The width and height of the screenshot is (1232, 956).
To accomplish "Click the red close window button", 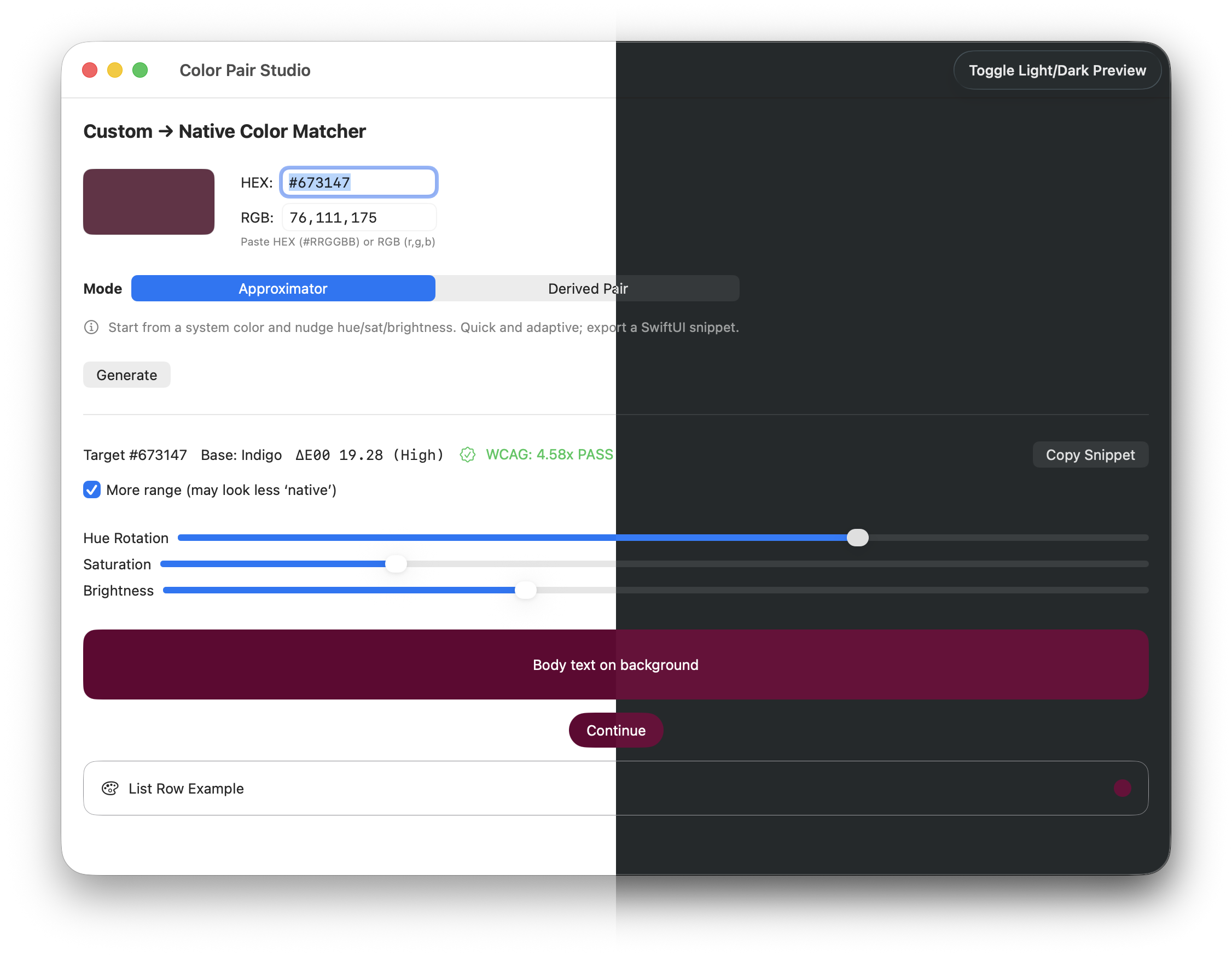I will [90, 70].
